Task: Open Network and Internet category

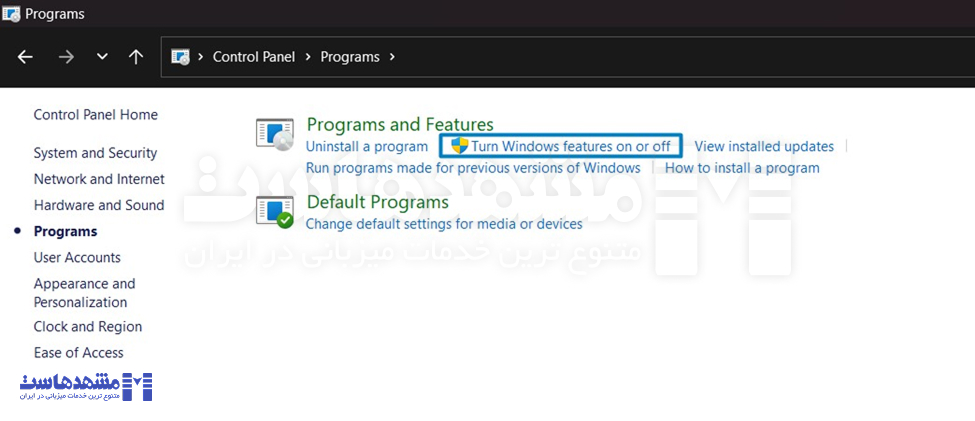Action: tap(99, 179)
